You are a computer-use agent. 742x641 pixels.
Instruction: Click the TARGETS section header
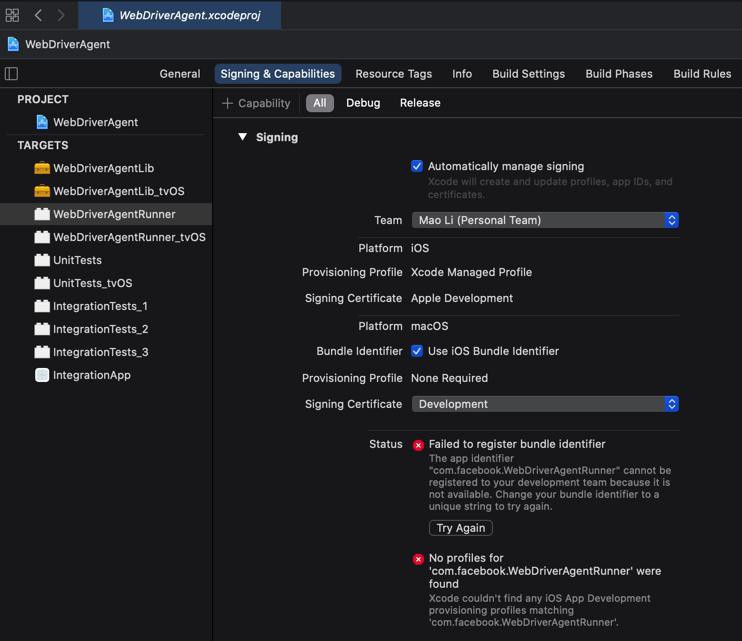point(43,145)
